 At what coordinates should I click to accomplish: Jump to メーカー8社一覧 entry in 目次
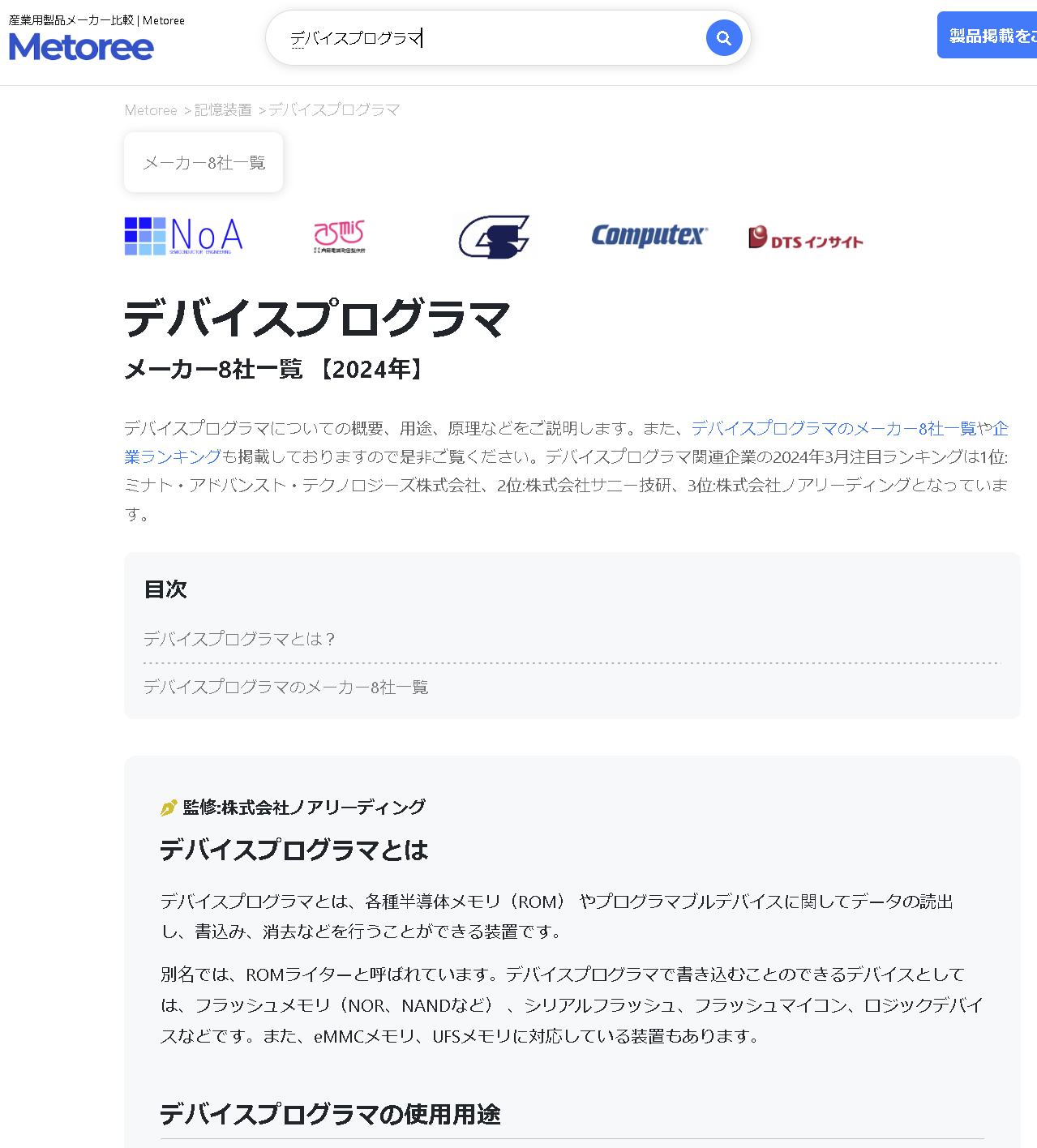286,688
